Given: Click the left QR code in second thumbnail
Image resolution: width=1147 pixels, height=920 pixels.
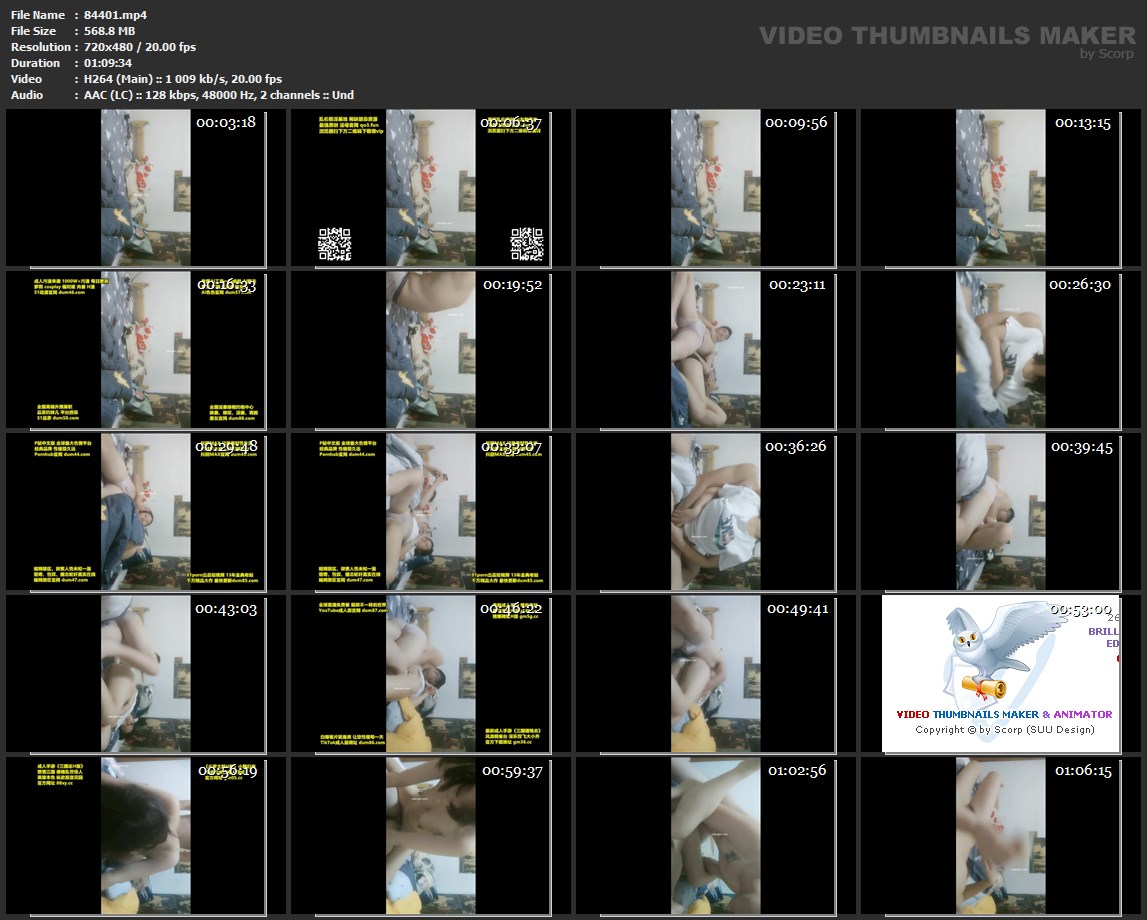Looking at the screenshot, I should pos(335,244).
